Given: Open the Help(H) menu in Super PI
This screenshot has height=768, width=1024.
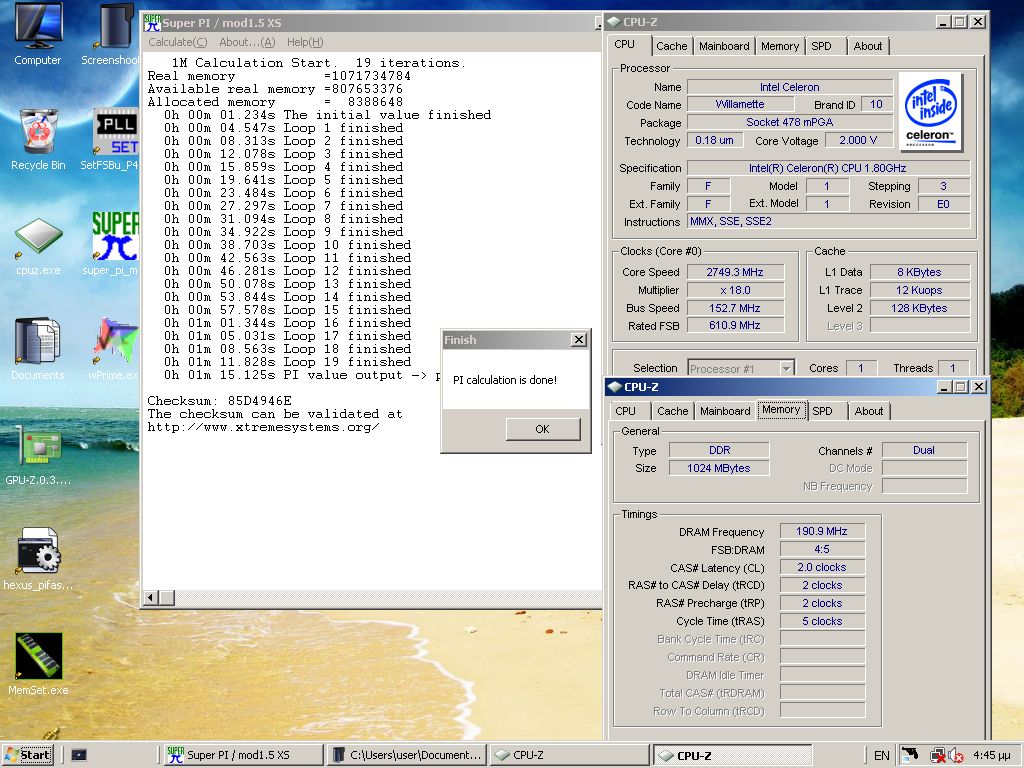Looking at the screenshot, I should [305, 42].
